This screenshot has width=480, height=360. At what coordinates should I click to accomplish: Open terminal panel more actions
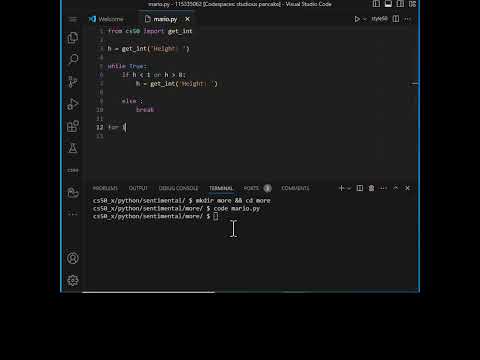tap(384, 188)
